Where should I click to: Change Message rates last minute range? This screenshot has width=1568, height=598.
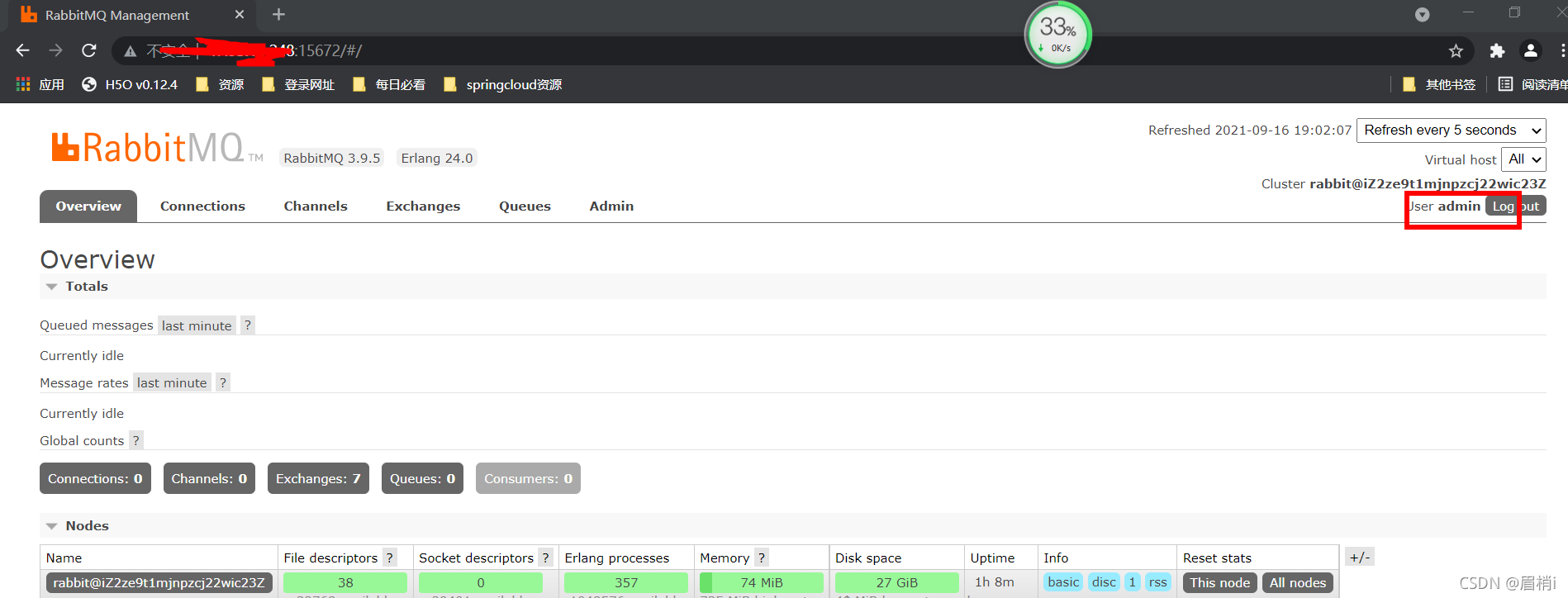pos(172,382)
